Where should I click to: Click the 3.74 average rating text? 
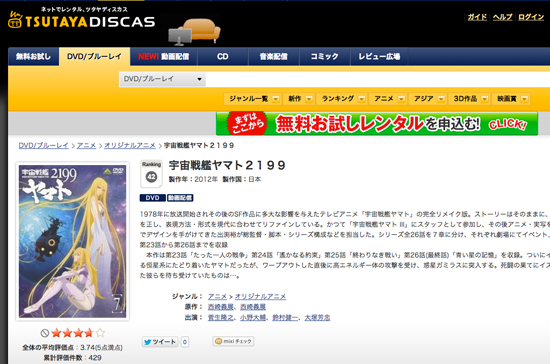pos(72,348)
